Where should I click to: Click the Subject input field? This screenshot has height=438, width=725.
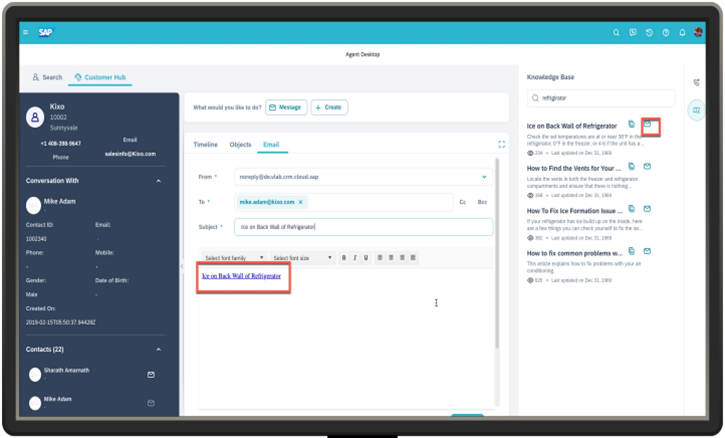pyautogui.click(x=363, y=227)
